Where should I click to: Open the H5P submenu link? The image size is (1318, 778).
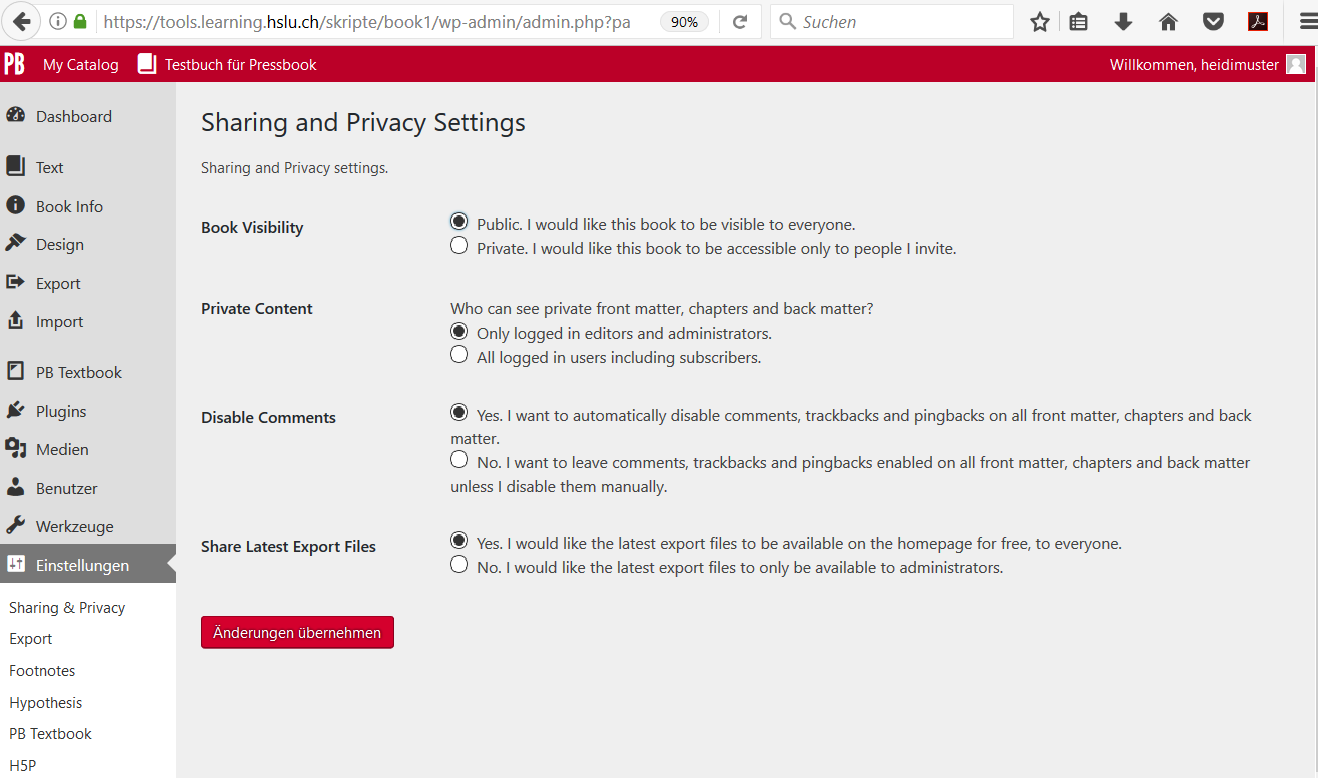coord(23,765)
